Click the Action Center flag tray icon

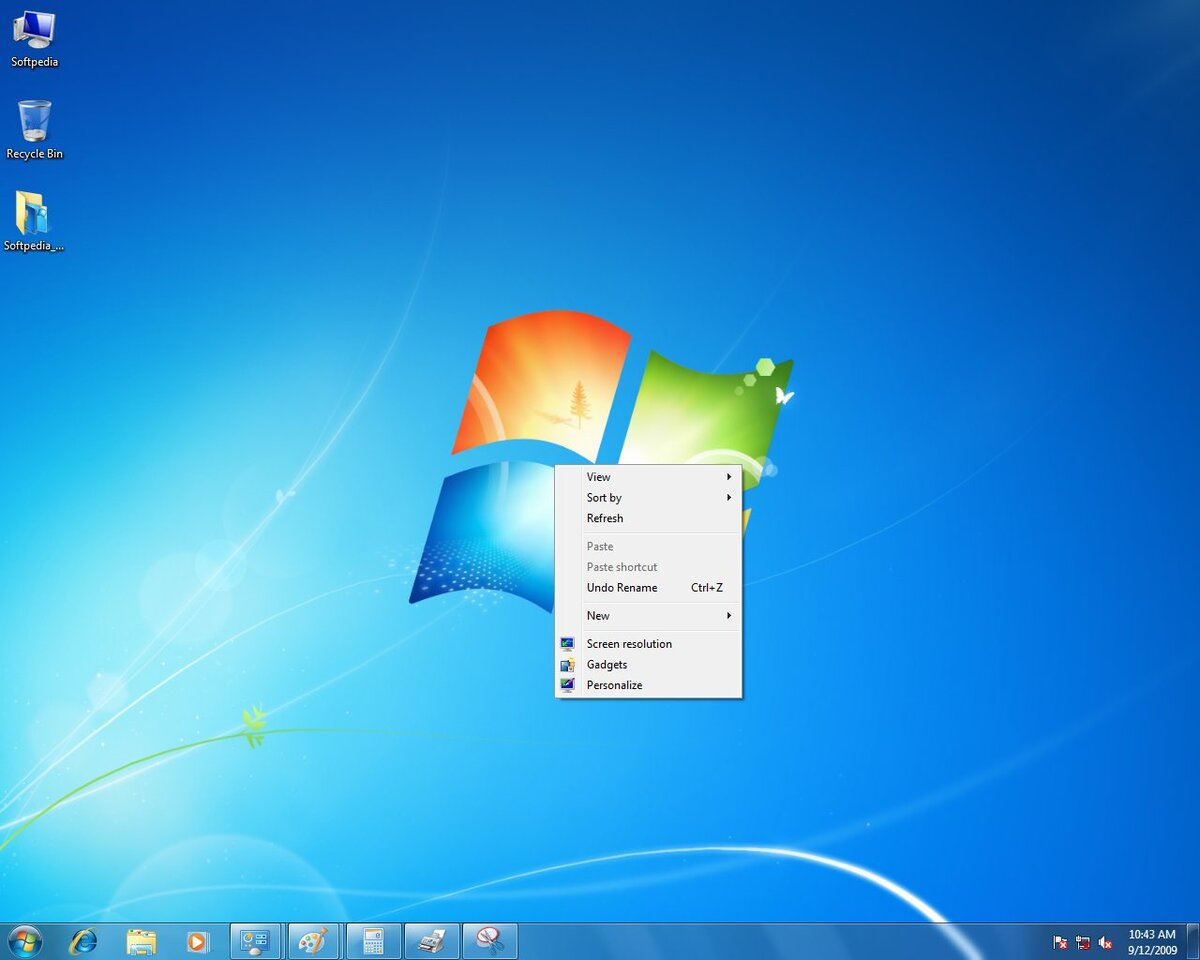tap(1060, 942)
